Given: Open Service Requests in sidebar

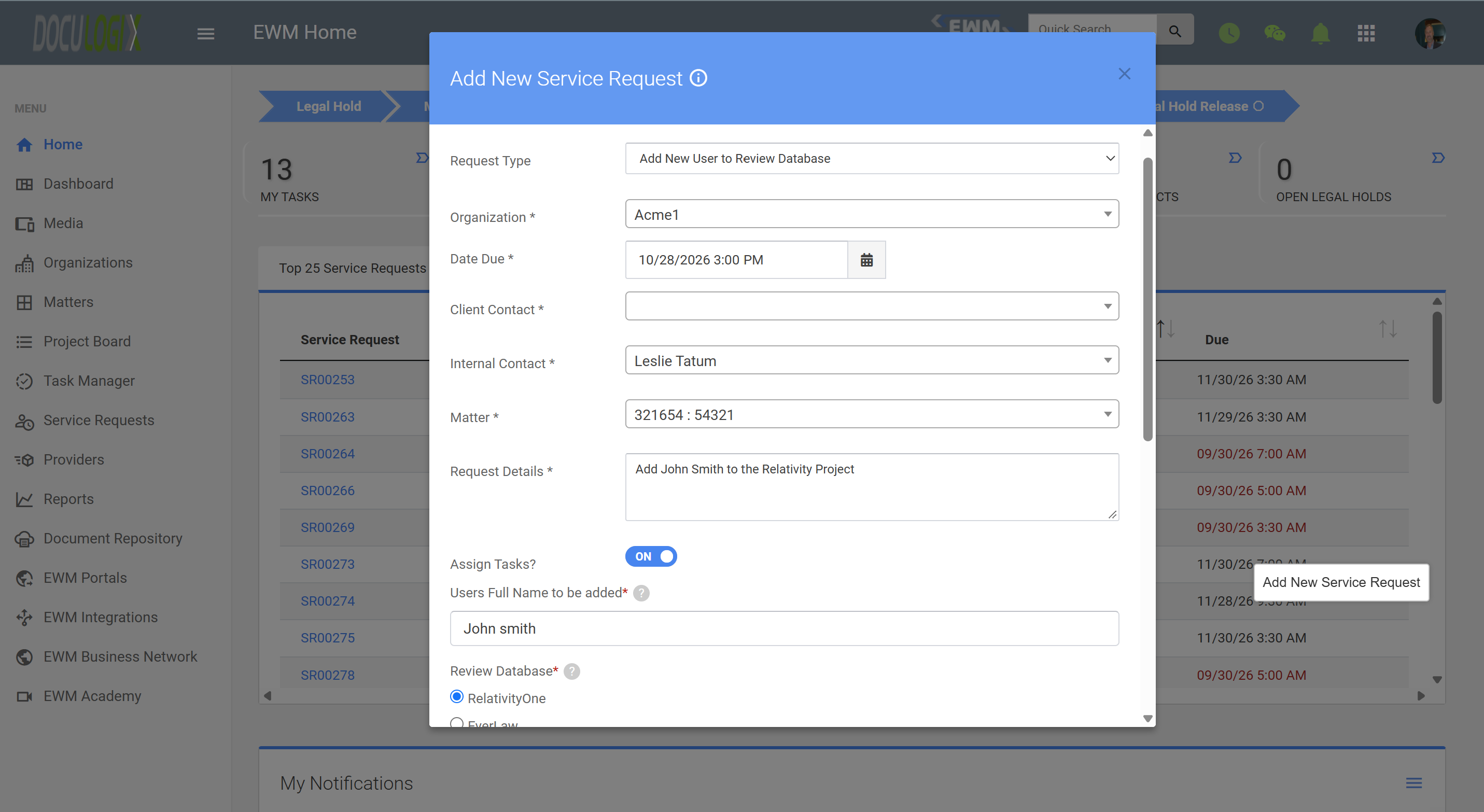Looking at the screenshot, I should point(99,421).
